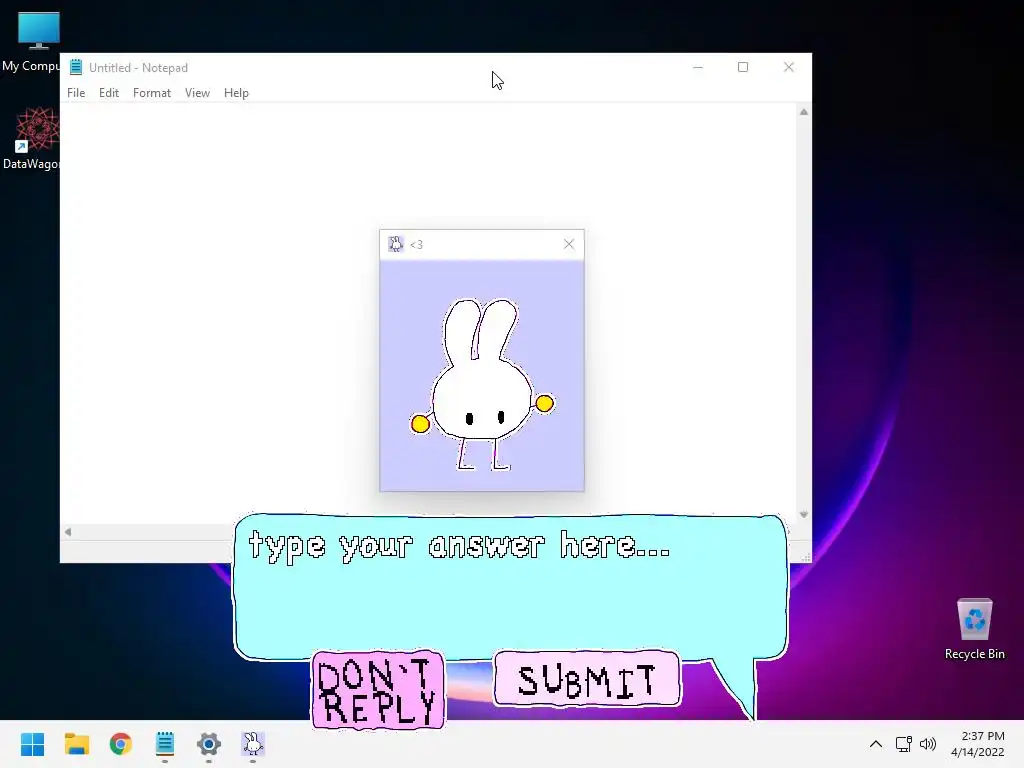Open the Settings gear taskbar icon
Viewport: 1024px width, 768px height.
[209, 744]
